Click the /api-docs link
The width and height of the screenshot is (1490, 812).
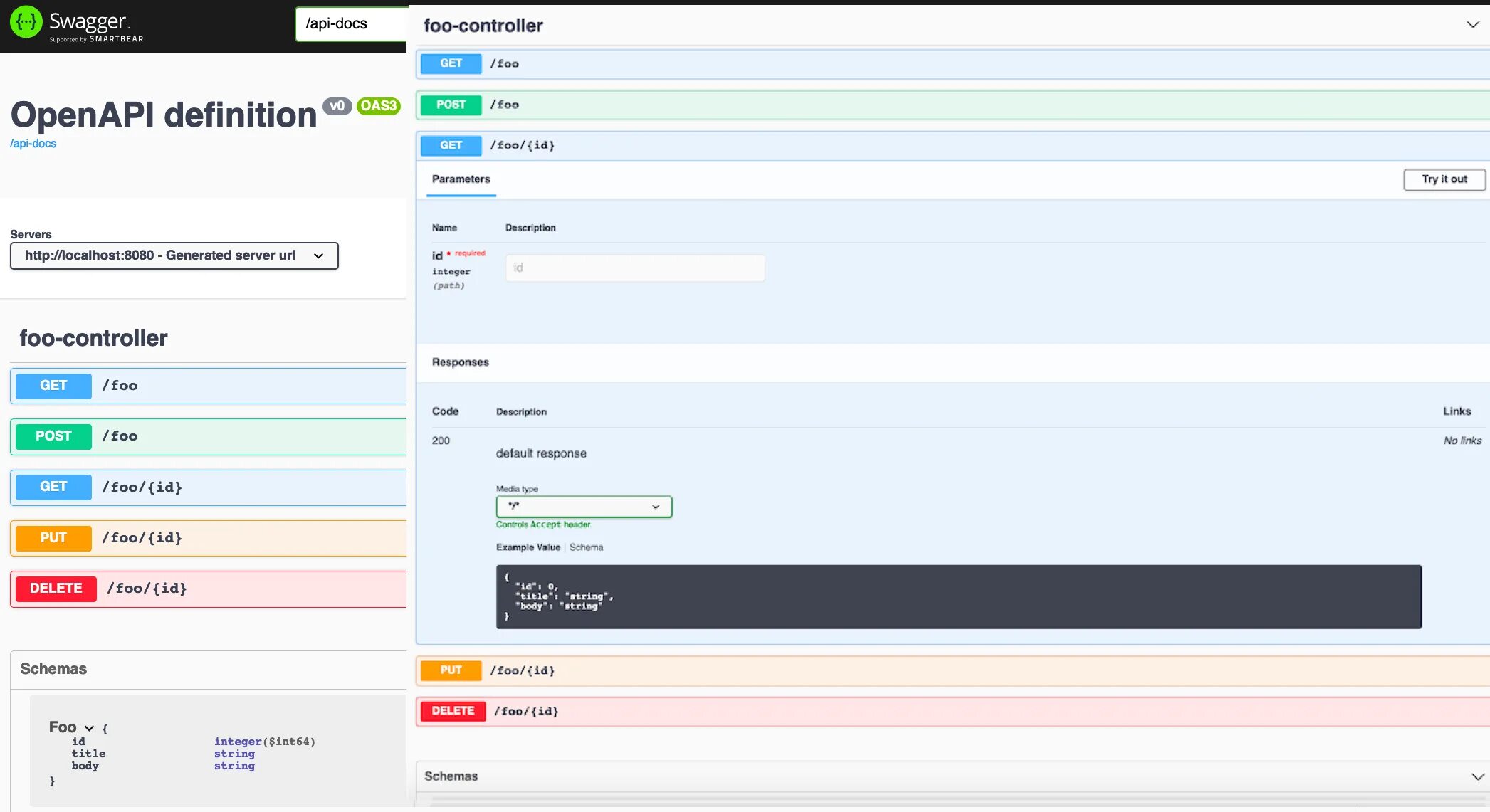tap(32, 142)
